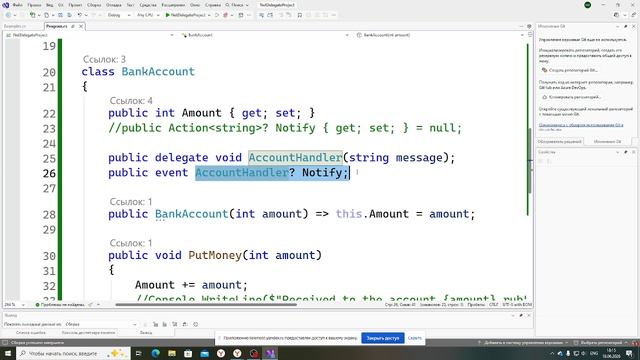Screen dimensions: 640x360
Task: Click the 'Ссылок: 3' CodeLens above BankAccount
Action: coord(104,59)
